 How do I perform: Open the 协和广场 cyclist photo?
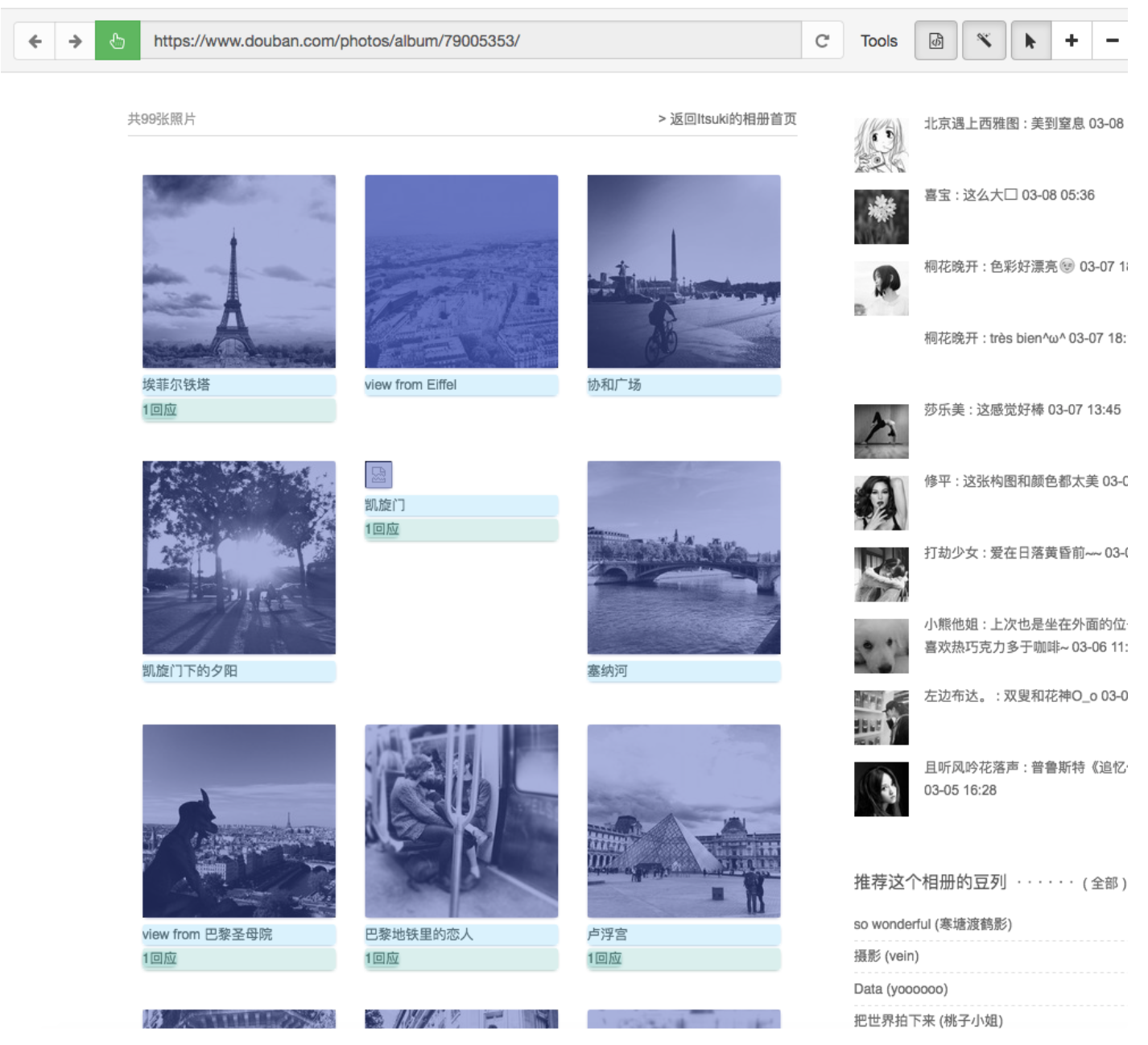point(683,271)
